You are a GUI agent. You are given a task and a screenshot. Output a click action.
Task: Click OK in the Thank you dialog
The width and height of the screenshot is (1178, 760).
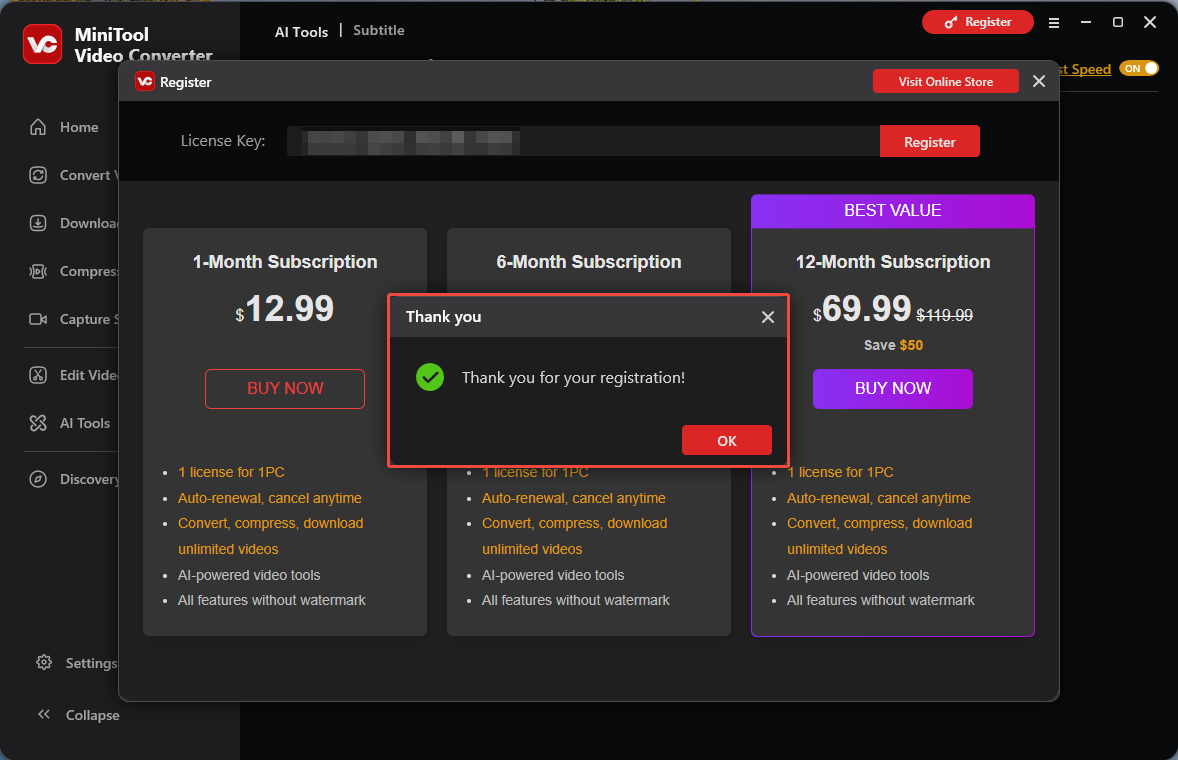(x=726, y=440)
